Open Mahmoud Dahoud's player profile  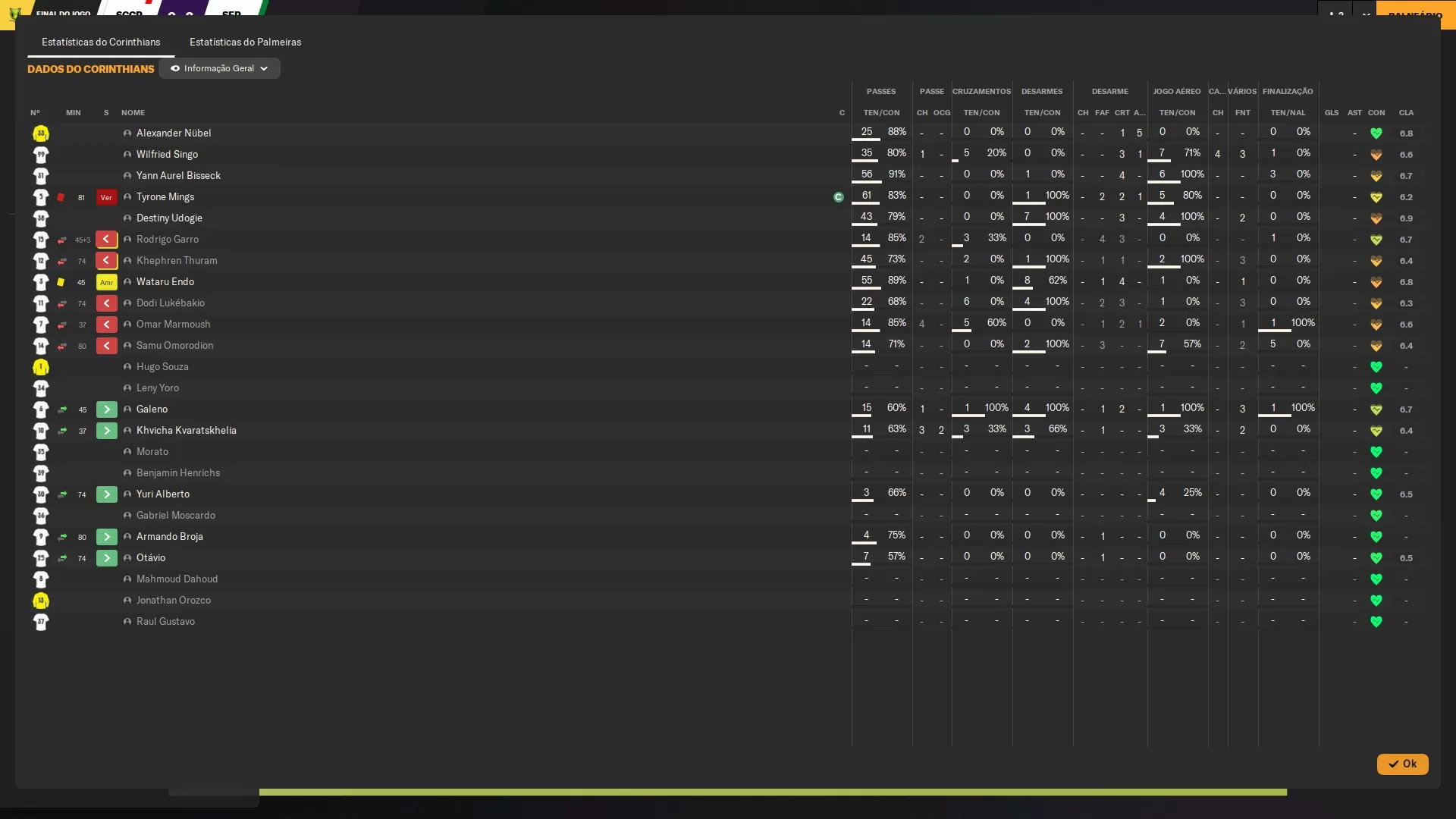[177, 579]
